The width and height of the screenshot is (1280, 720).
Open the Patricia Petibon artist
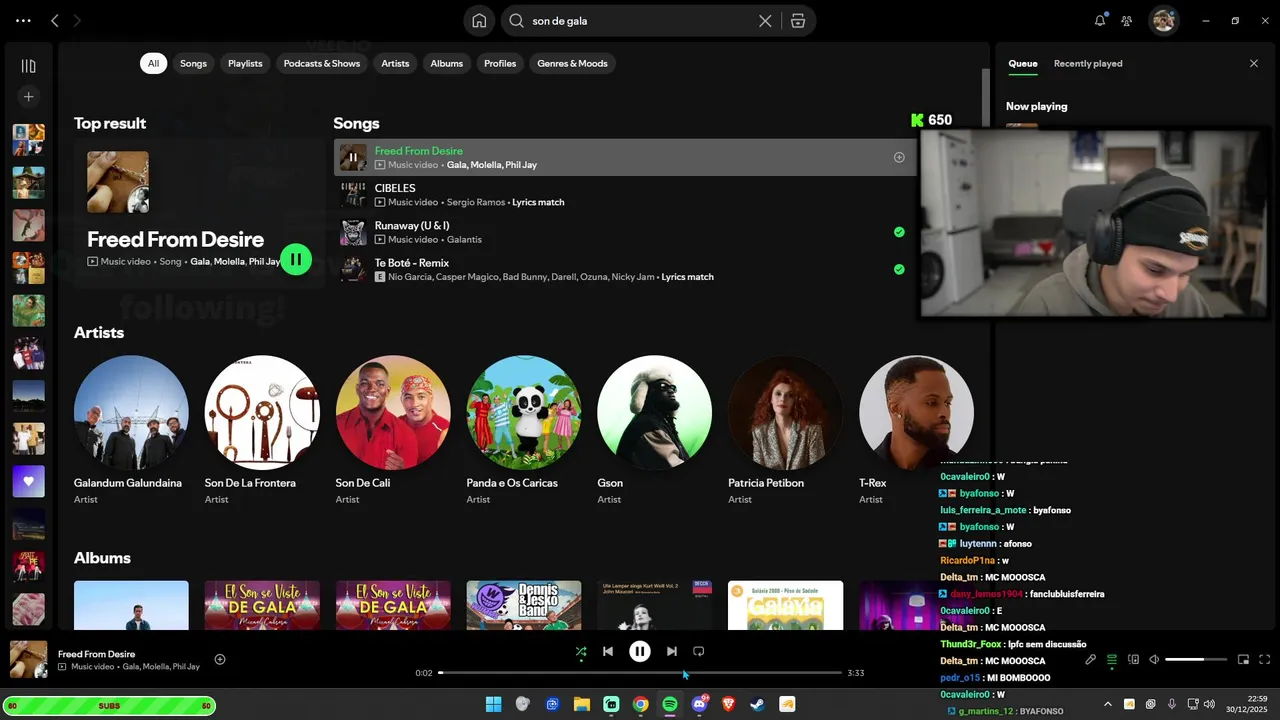(785, 413)
